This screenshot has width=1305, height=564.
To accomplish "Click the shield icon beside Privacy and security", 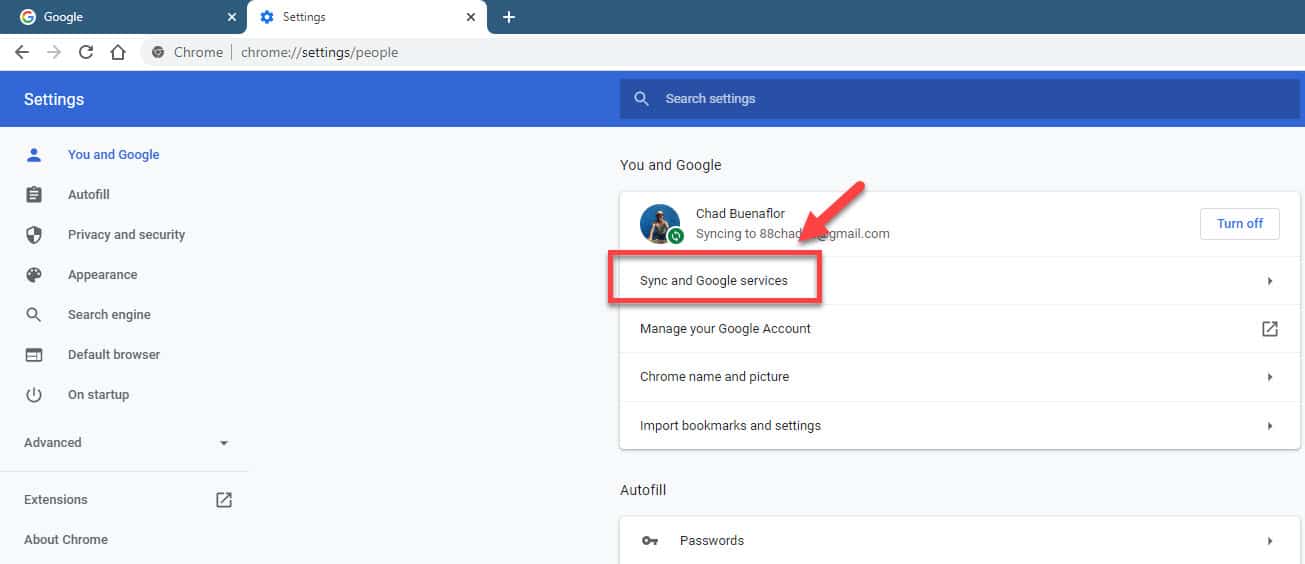I will [34, 235].
